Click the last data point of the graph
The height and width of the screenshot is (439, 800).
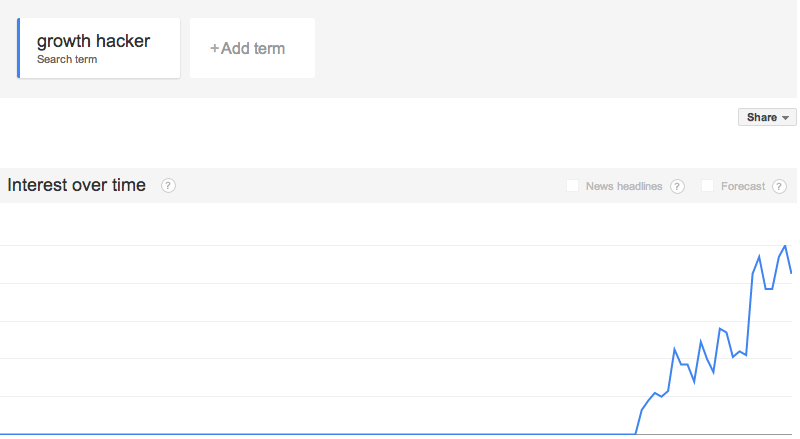point(791,273)
